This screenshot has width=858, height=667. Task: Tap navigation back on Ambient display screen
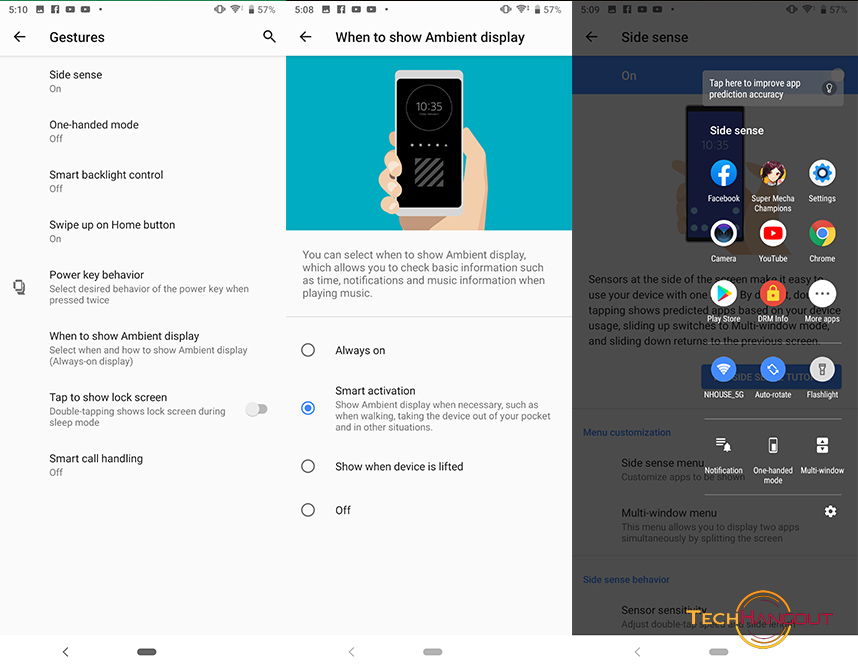(351, 652)
